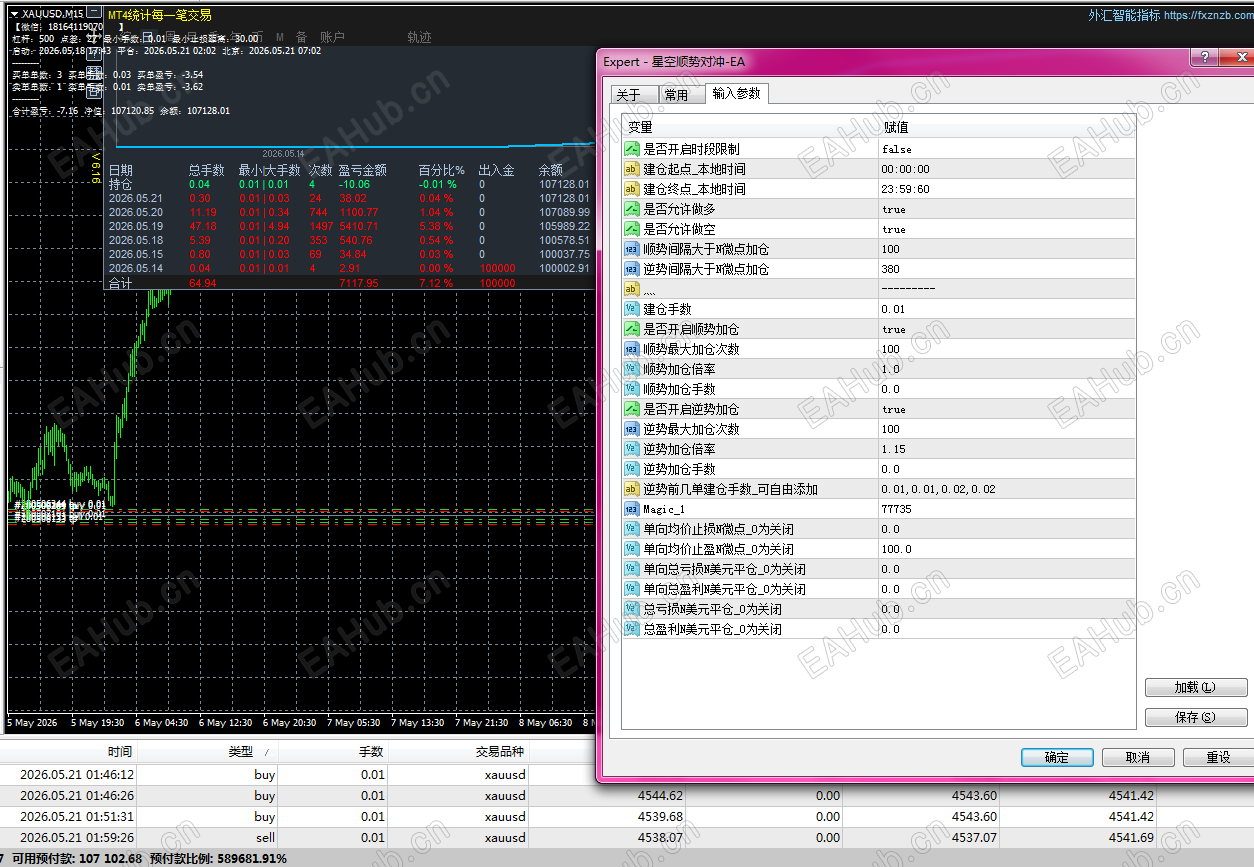The image size is (1254, 867).
Task: Click the integer icon beside 逆势间隔大于N微点加仓
Action: coord(631,269)
